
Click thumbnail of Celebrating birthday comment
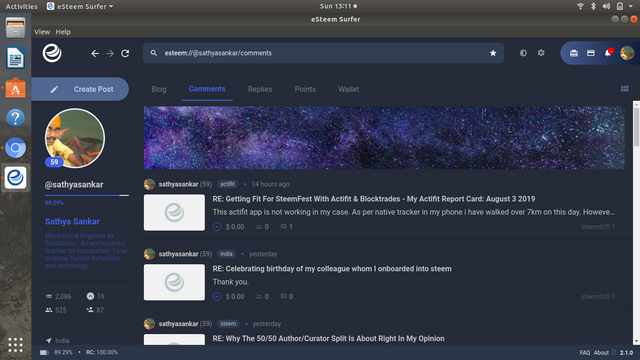pyautogui.click(x=174, y=282)
